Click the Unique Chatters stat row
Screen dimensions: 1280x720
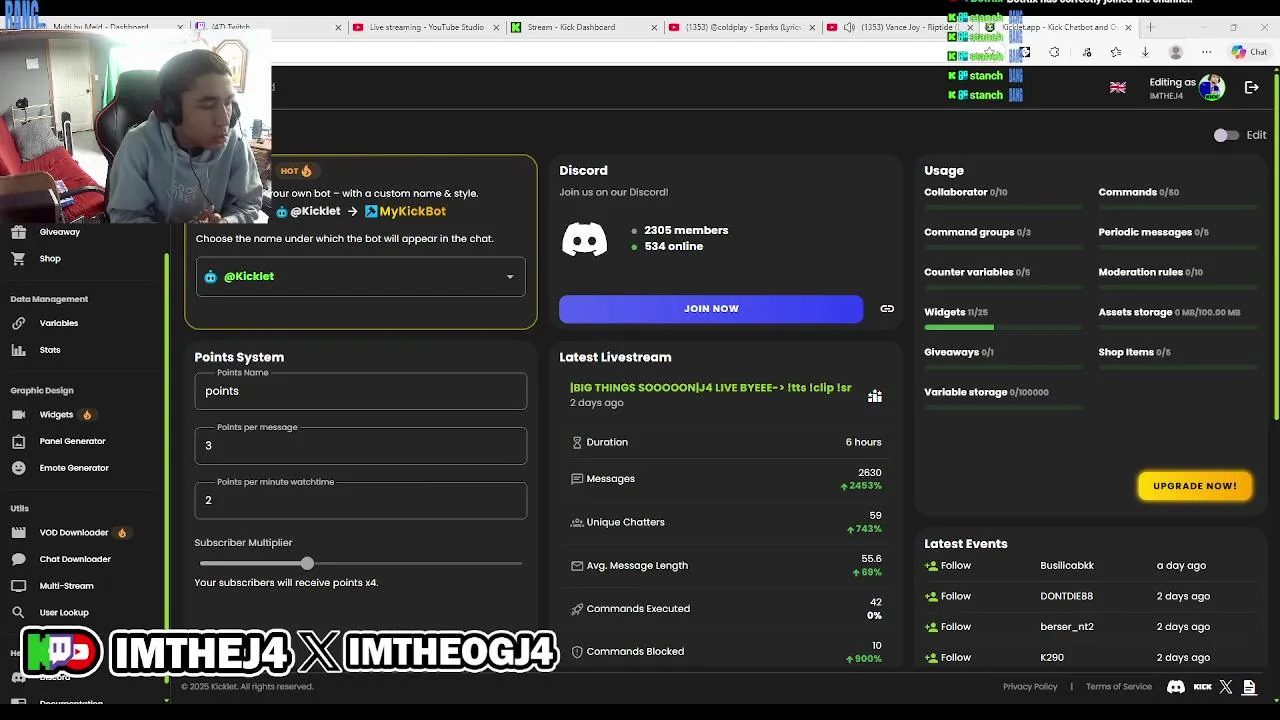pos(726,522)
